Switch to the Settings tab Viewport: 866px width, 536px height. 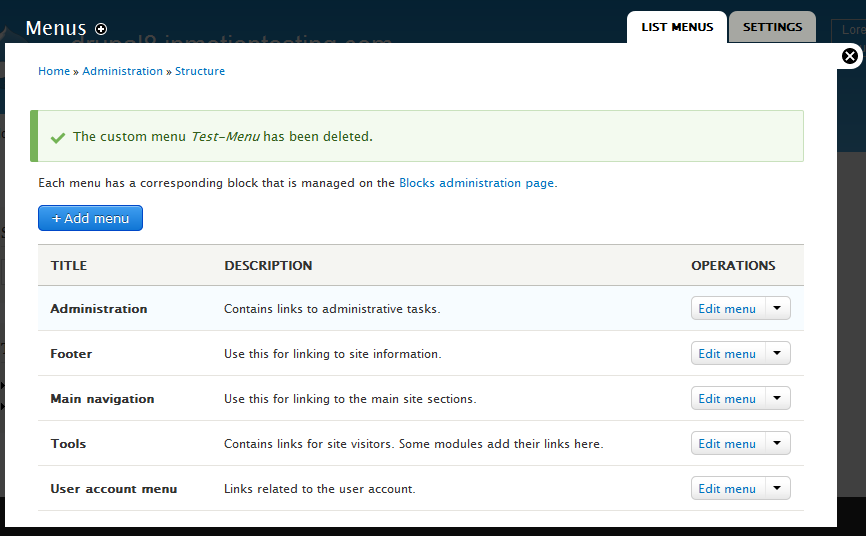click(x=772, y=27)
